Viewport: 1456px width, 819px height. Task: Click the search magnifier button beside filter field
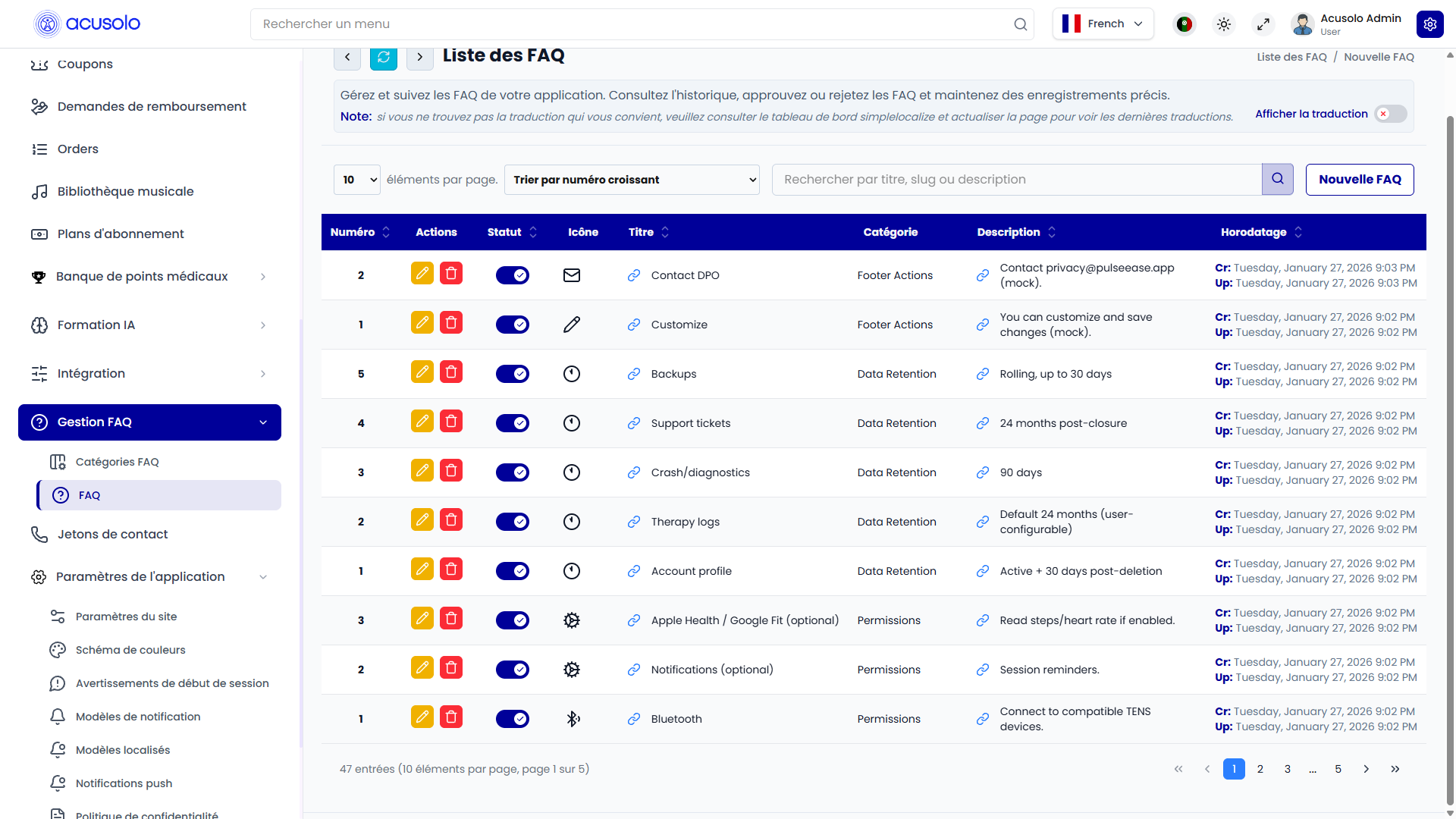pos(1278,180)
